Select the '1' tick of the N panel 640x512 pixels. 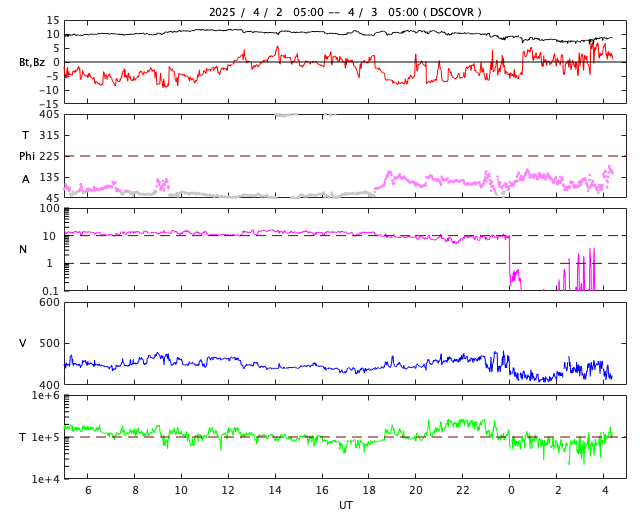(x=50, y=264)
